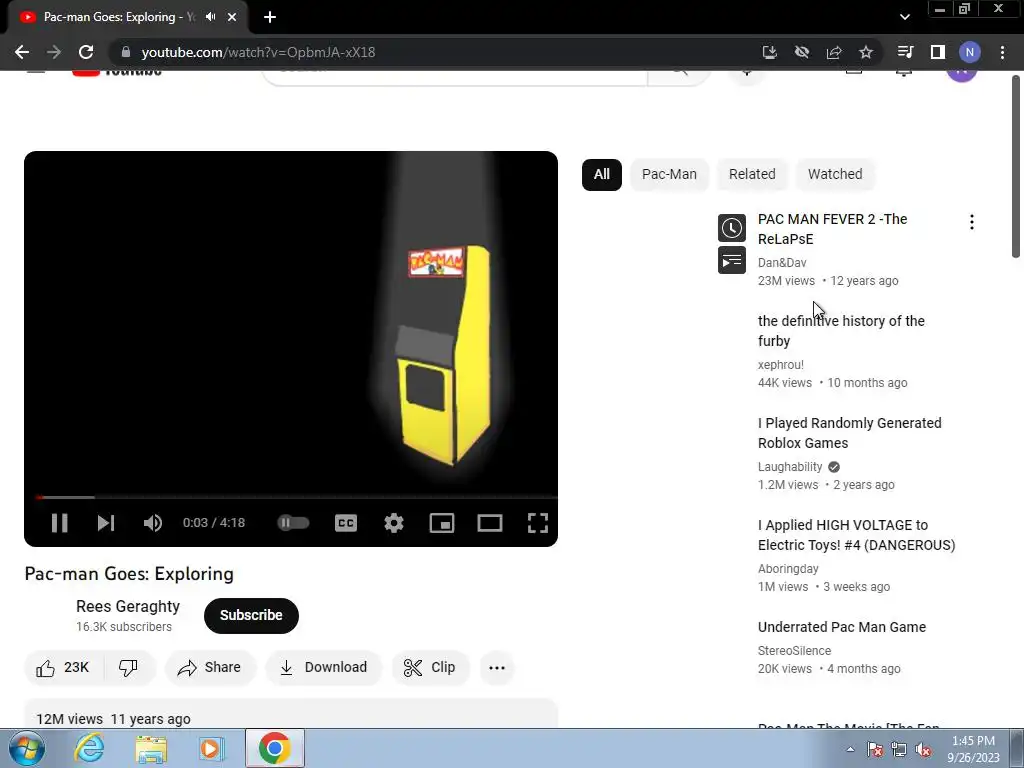
Task: Open the Rees Geraghty channel name
Action: tap(128, 606)
